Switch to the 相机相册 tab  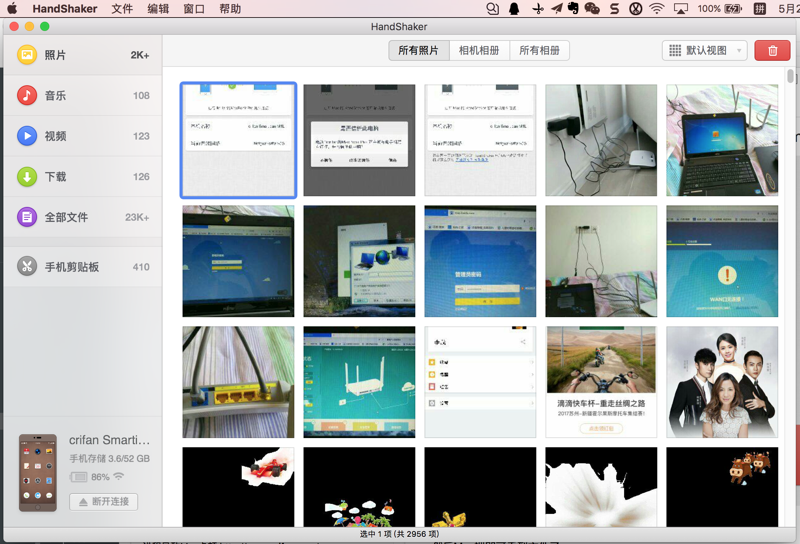point(479,51)
